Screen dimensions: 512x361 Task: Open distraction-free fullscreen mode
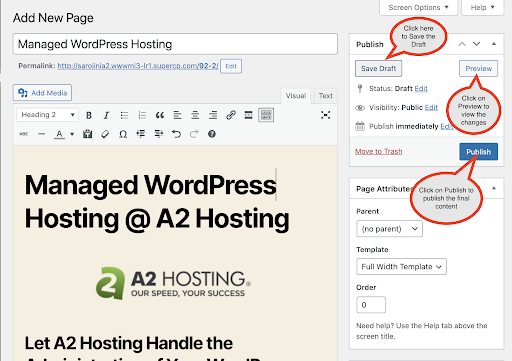click(x=325, y=115)
